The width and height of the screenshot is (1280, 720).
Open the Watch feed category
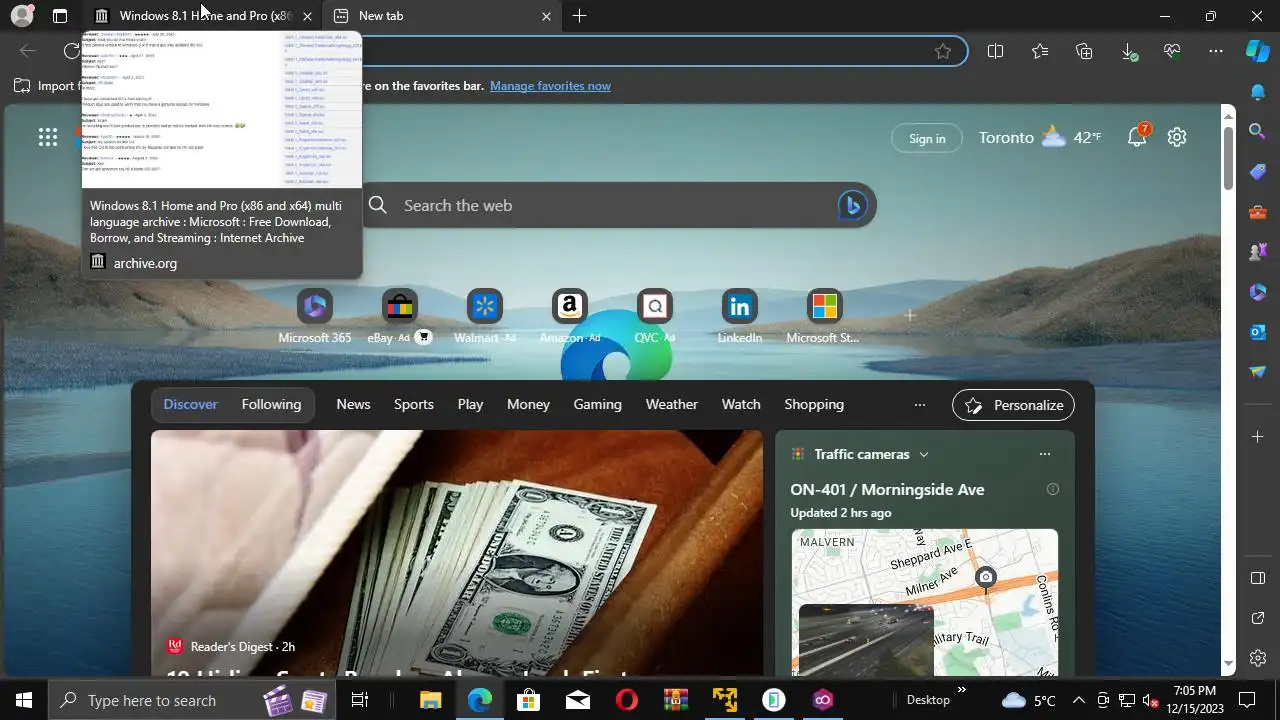tap(741, 404)
